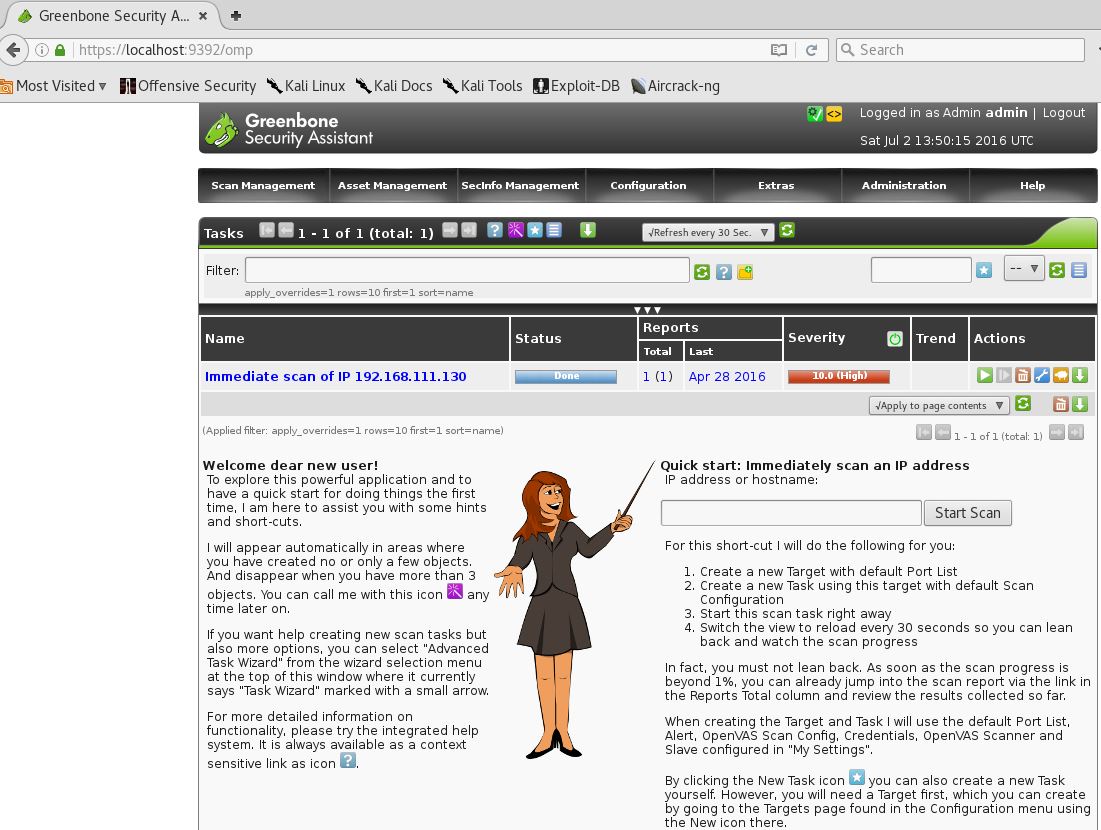Open Kali Linux bookmark
Viewport: 1101px width, 830px height.
(x=306, y=86)
